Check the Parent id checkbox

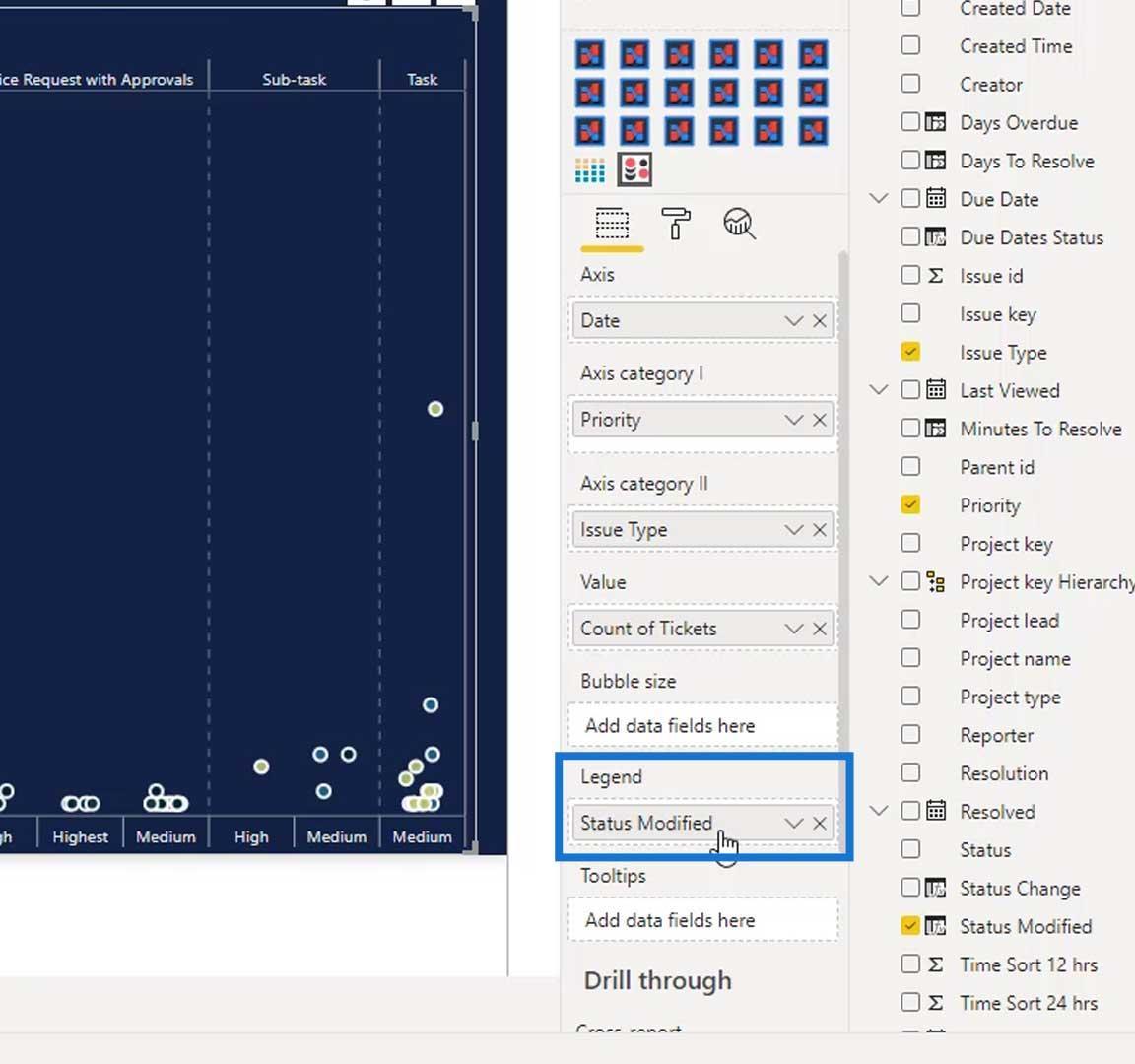pyautogui.click(x=910, y=466)
